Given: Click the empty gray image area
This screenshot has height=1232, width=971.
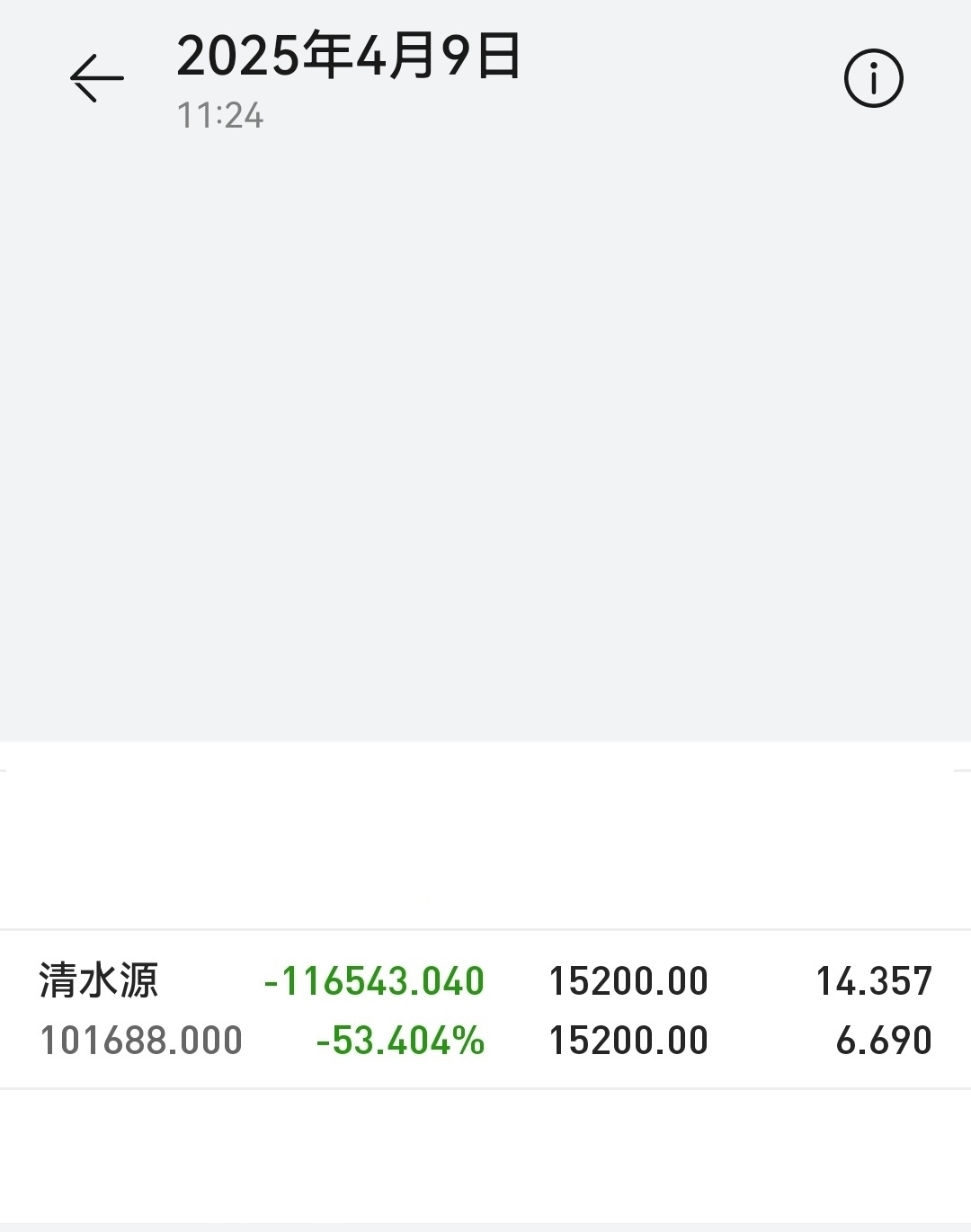Looking at the screenshot, I should (x=485, y=431).
